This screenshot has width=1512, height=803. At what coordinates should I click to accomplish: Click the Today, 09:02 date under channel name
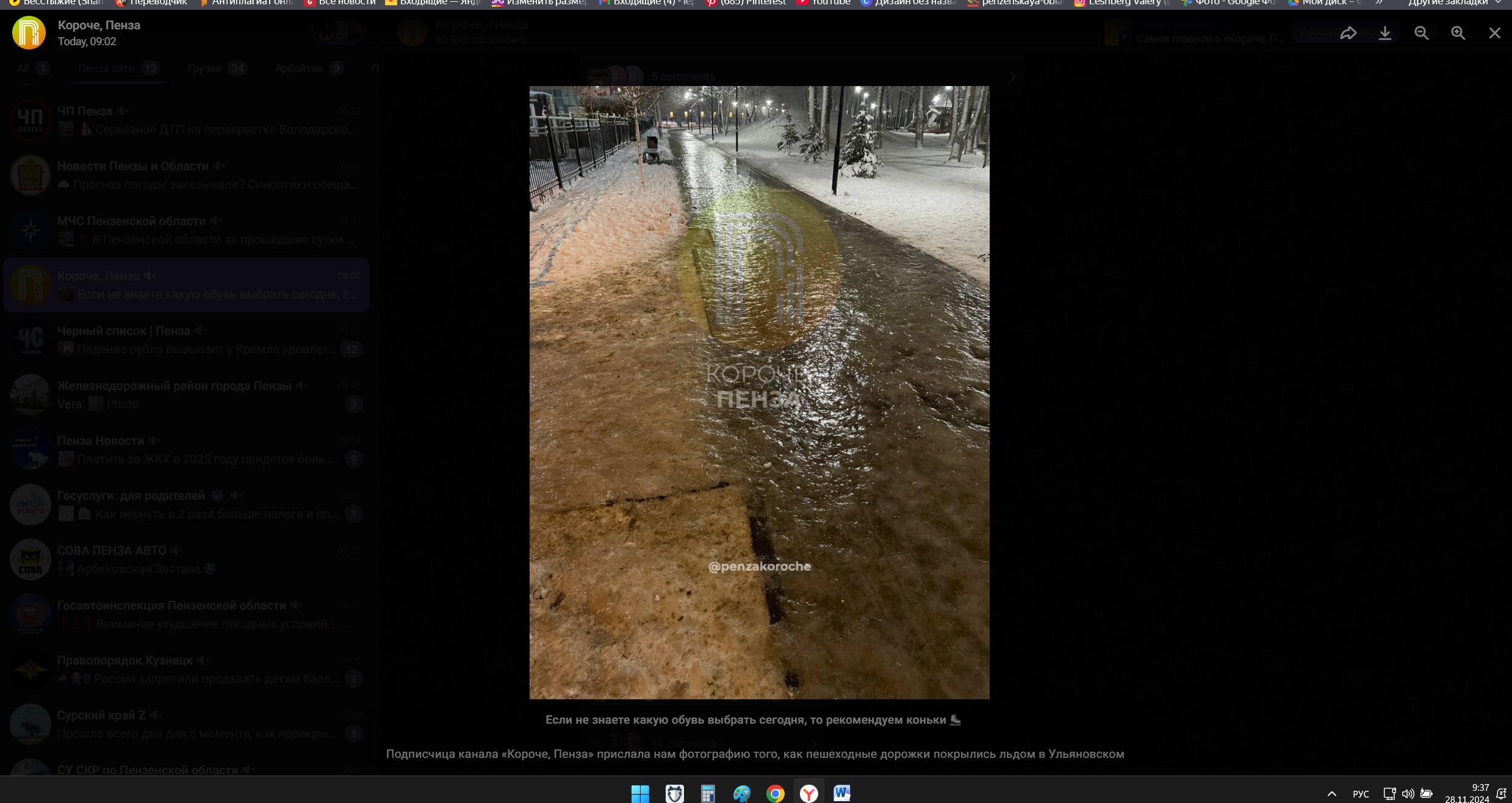(87, 41)
